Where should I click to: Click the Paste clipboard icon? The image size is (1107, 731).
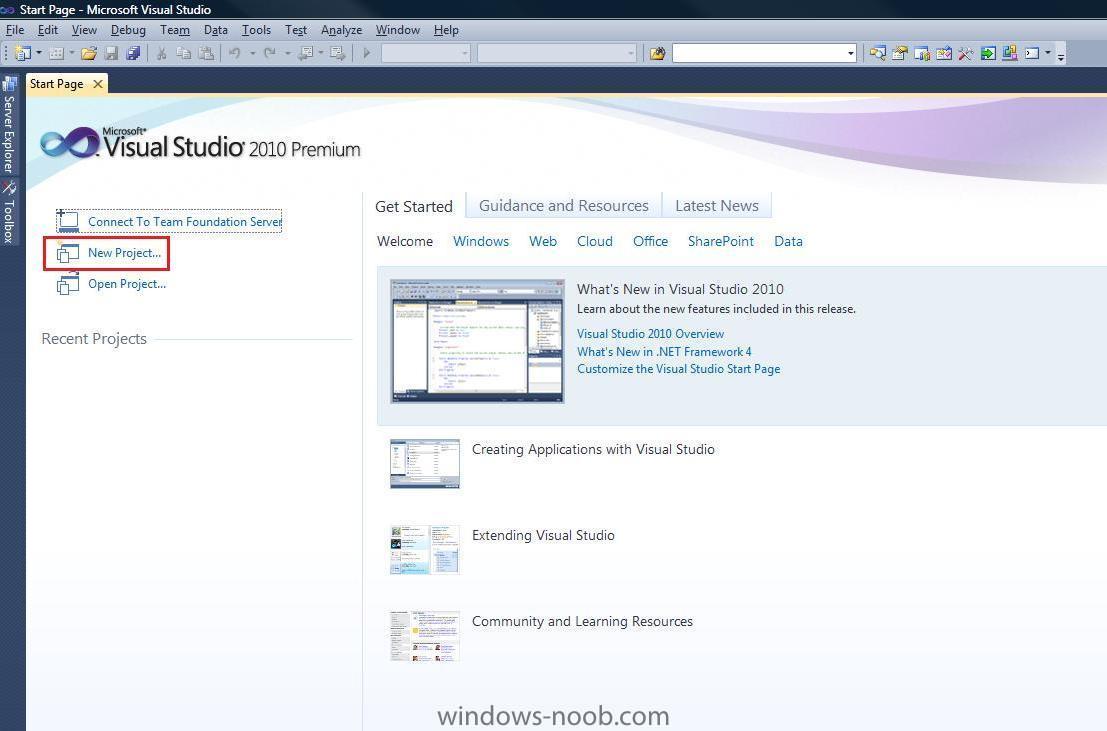[206, 53]
